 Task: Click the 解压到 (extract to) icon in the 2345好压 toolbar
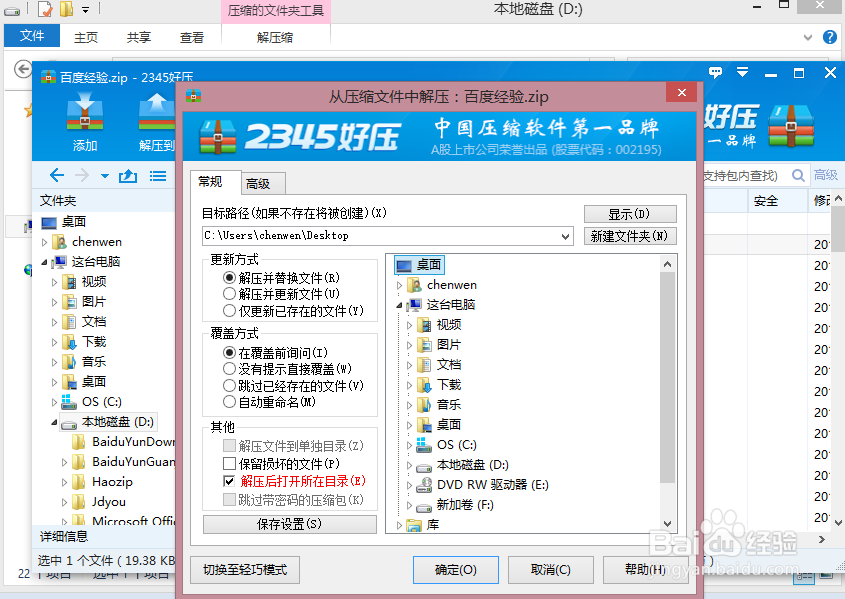pos(156,112)
